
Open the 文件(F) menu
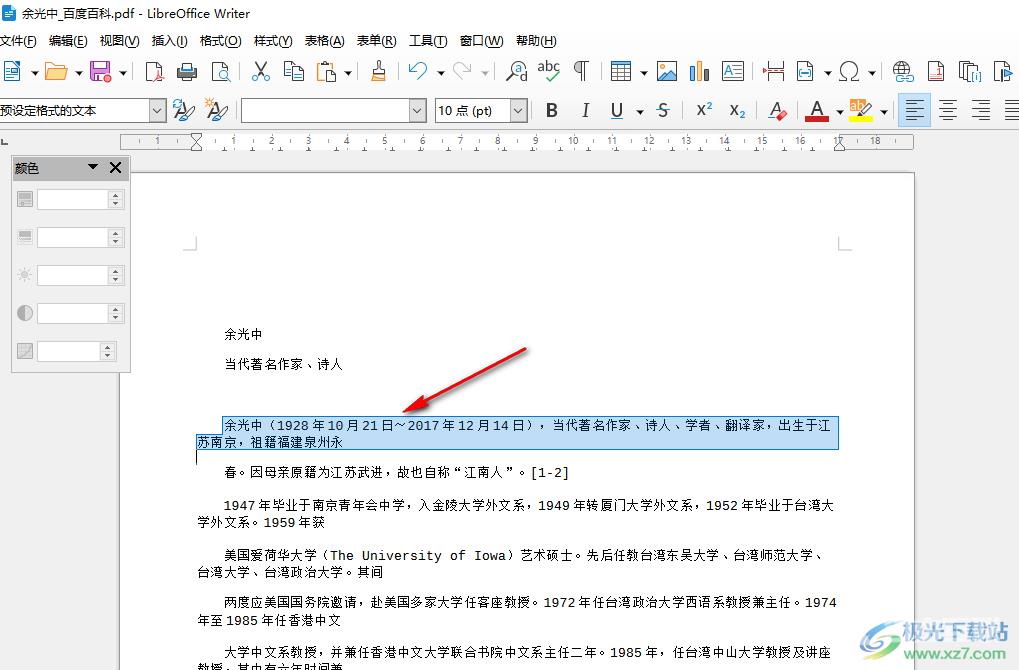click(x=18, y=41)
